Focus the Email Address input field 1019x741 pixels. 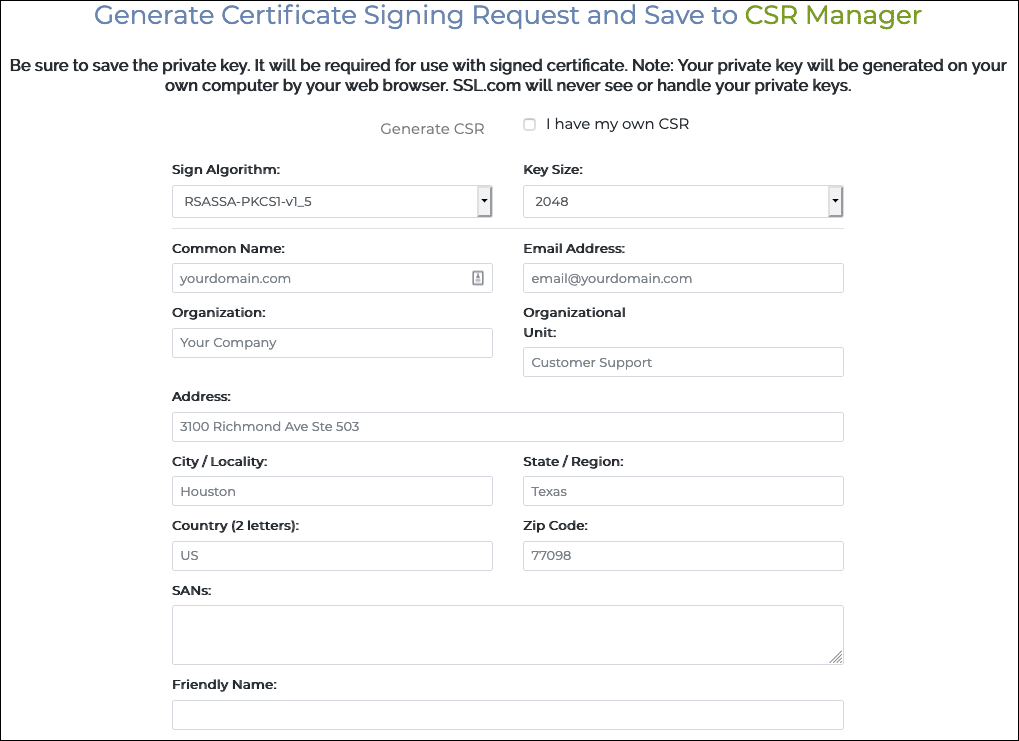(x=683, y=278)
